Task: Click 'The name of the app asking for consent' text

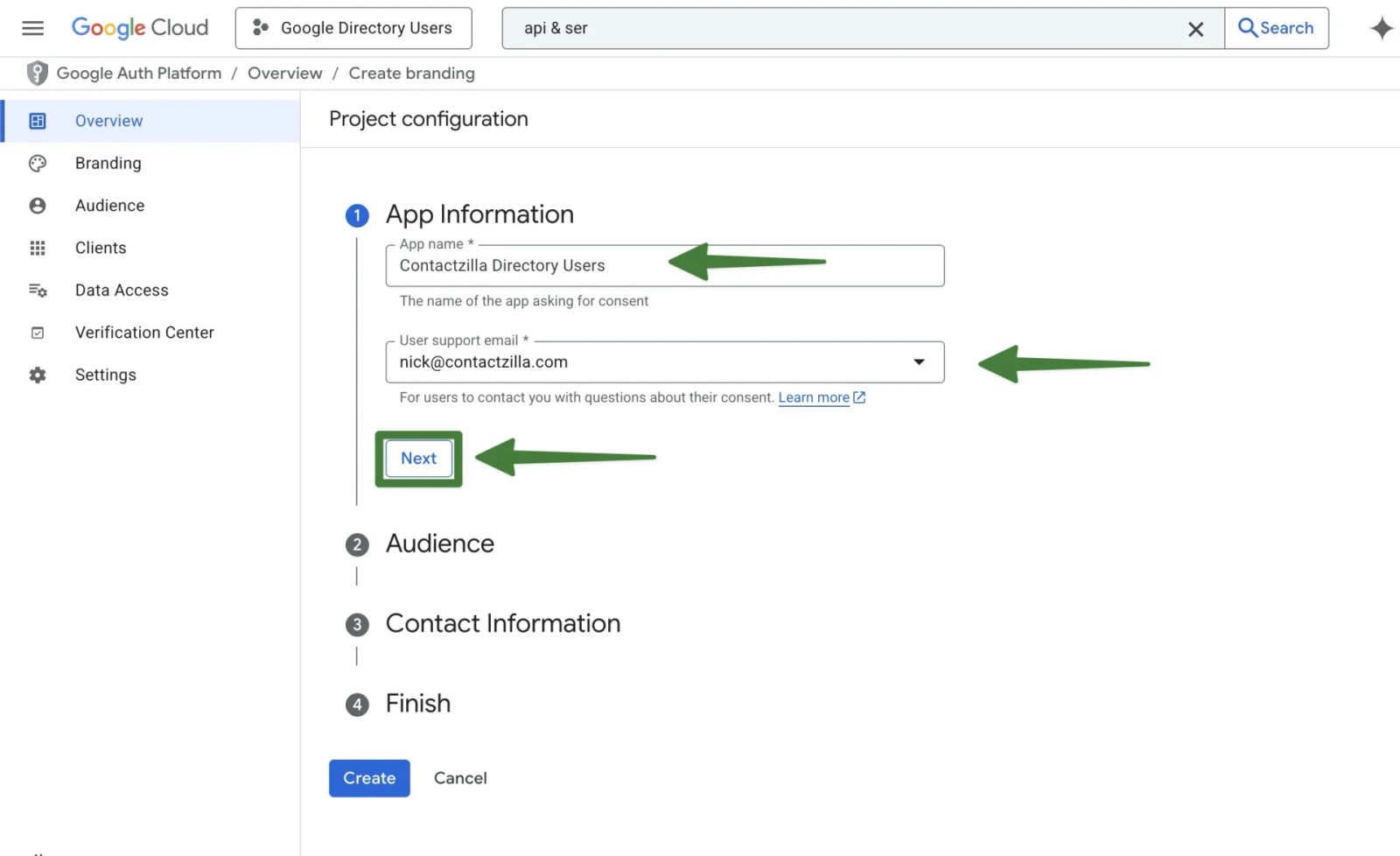Action: point(524,301)
